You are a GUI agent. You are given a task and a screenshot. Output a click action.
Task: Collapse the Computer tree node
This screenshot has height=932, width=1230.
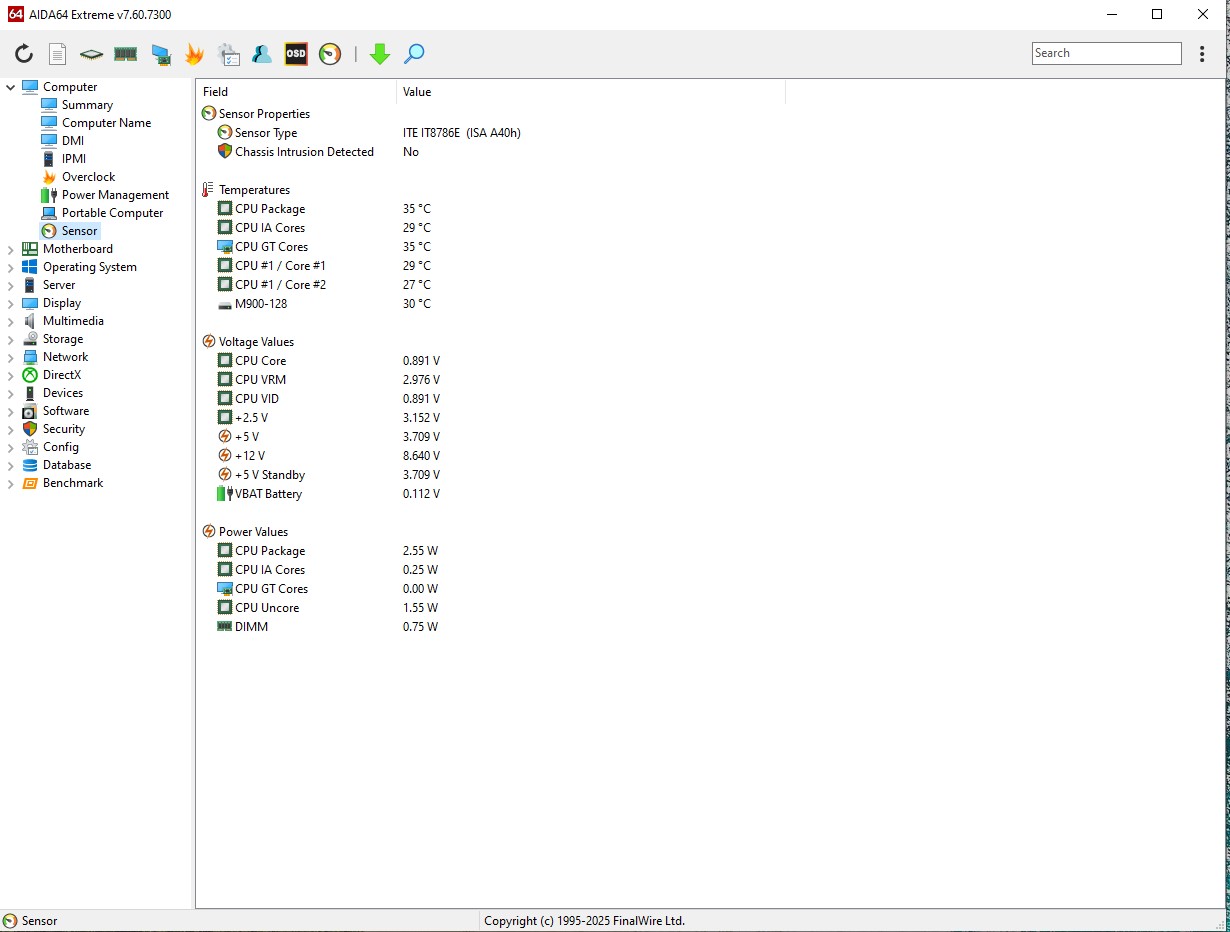[x=11, y=87]
